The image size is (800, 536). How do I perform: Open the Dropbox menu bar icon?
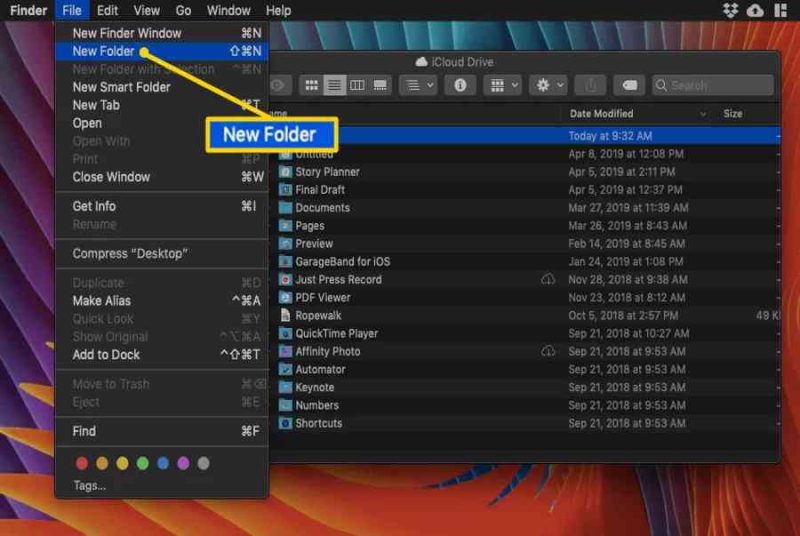pyautogui.click(x=731, y=10)
